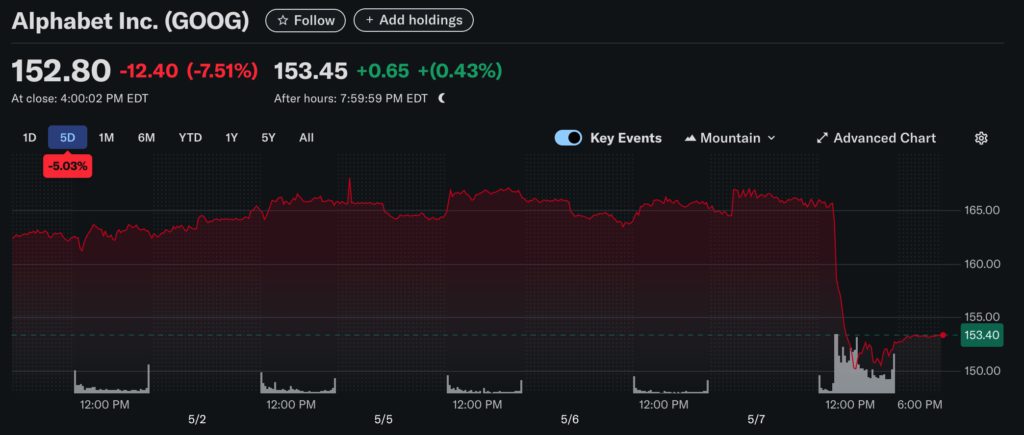Choose the 1Y time range
This screenshot has width=1024, height=435.
[x=231, y=138]
